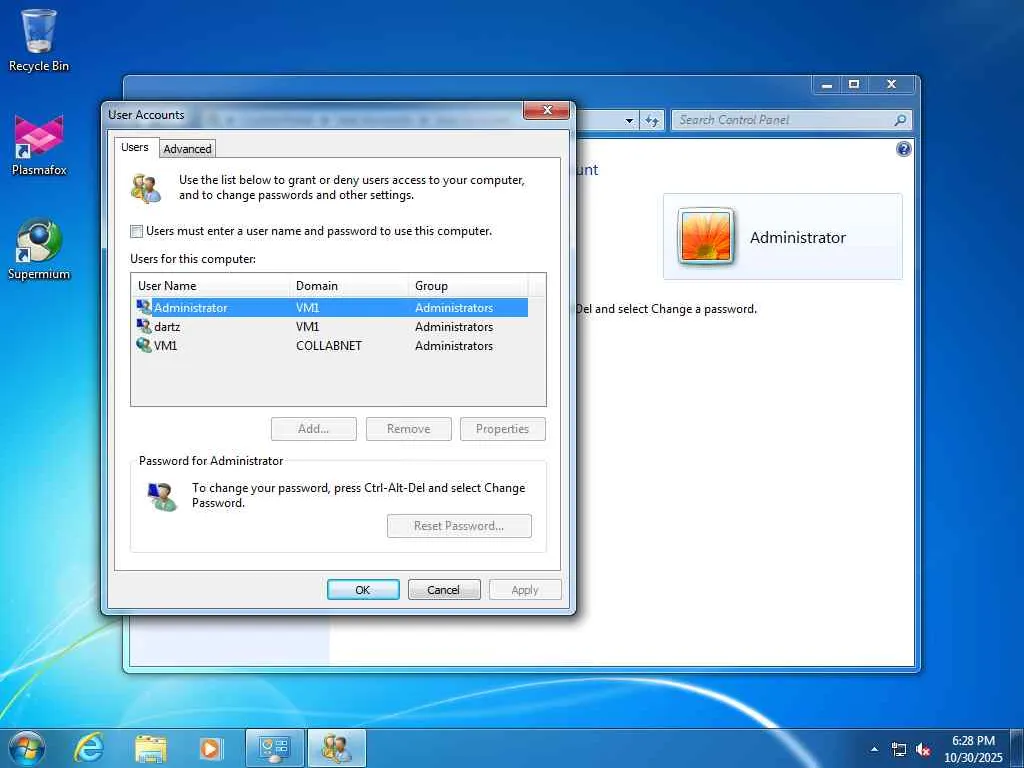Toggle 'Users must enter a user name' checkbox
The height and width of the screenshot is (768, 1024).
[x=136, y=231]
